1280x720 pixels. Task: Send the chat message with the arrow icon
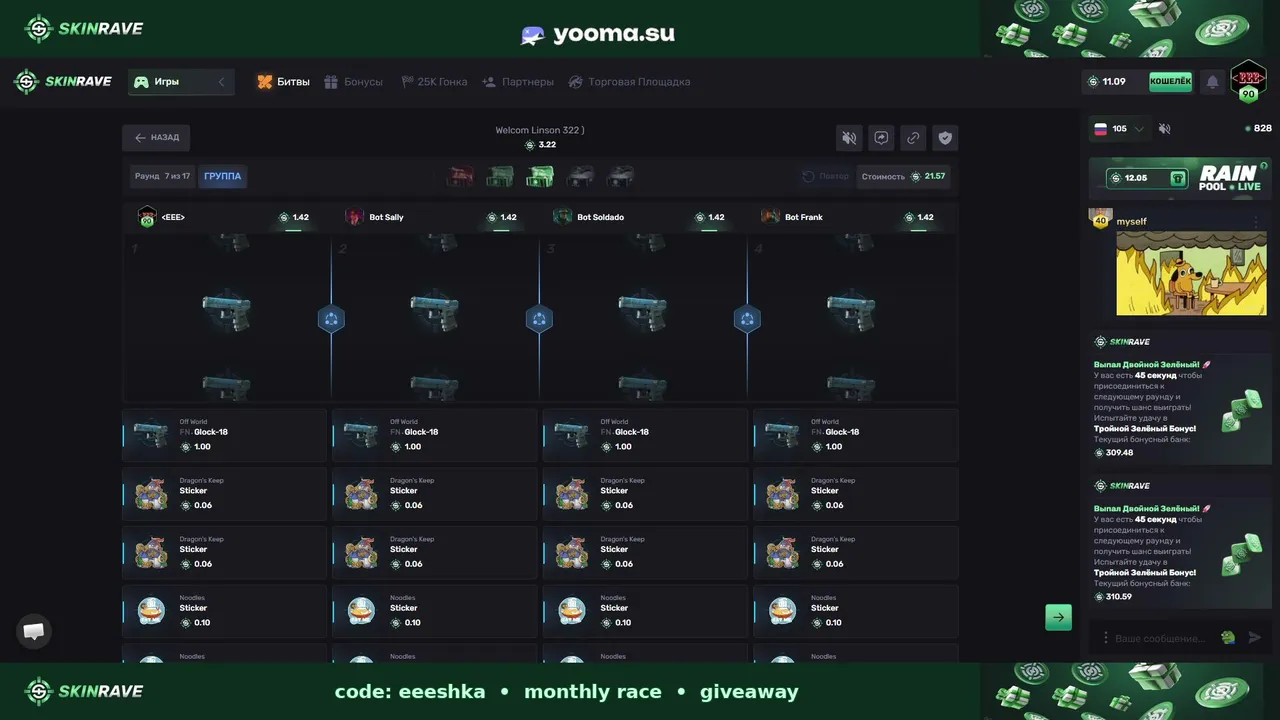tap(1255, 638)
